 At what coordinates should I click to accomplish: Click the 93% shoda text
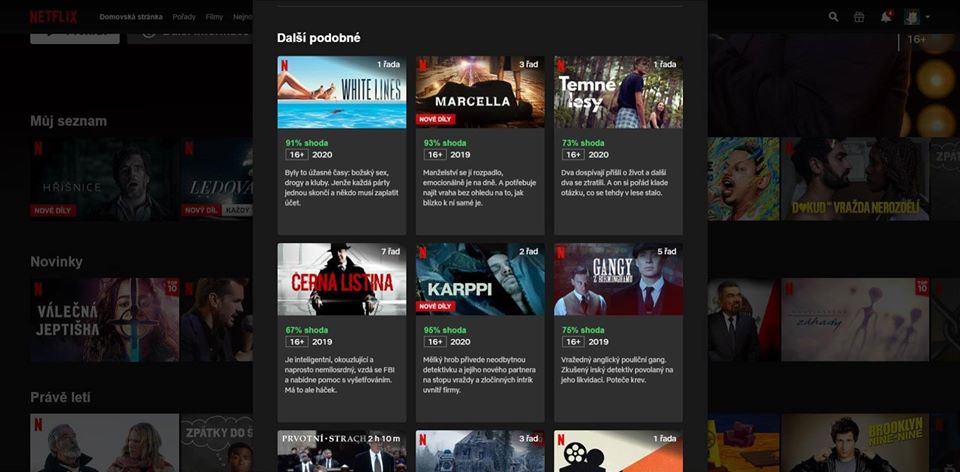pos(445,143)
